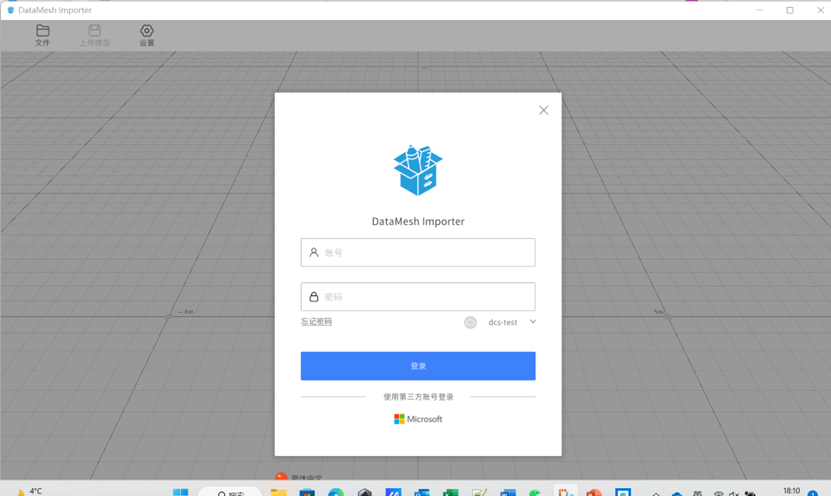This screenshot has height=496, width=831.
Task: Focus the 账号 account input field
Action: pos(425,253)
